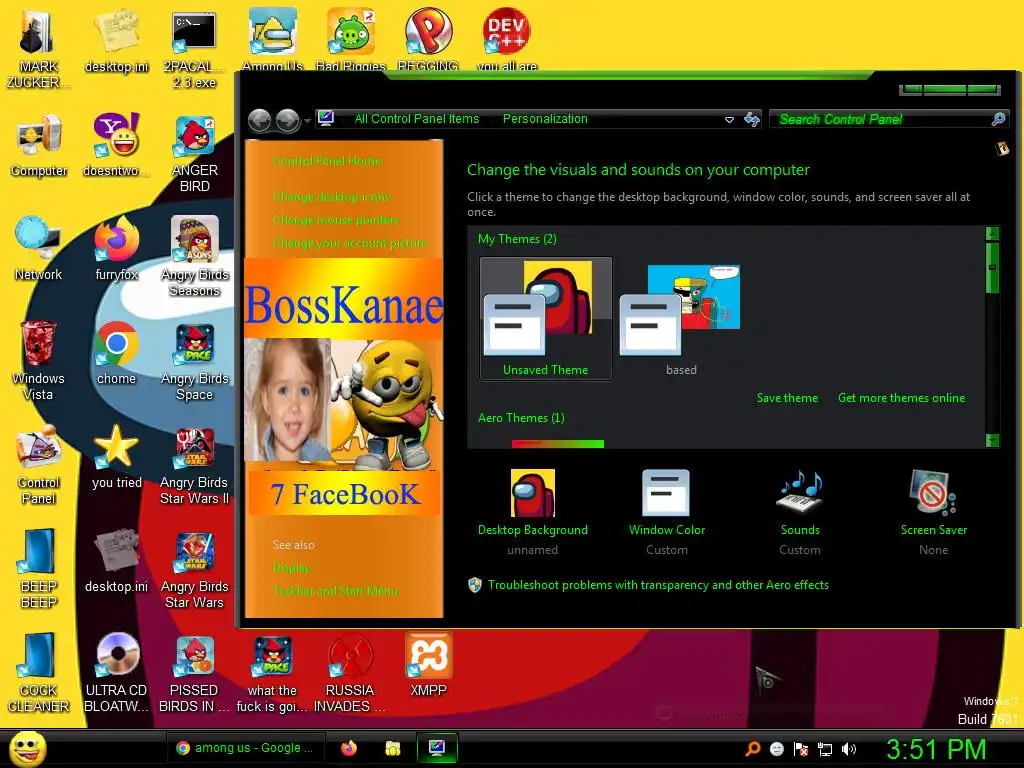
Task: Select the Personalization breadcrumb
Action: click(545, 119)
